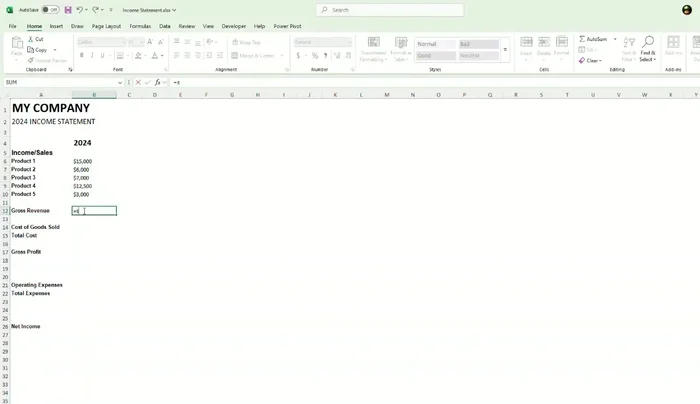Click the Percent Style icon
The width and height of the screenshot is (700, 404).
(x=315, y=55)
